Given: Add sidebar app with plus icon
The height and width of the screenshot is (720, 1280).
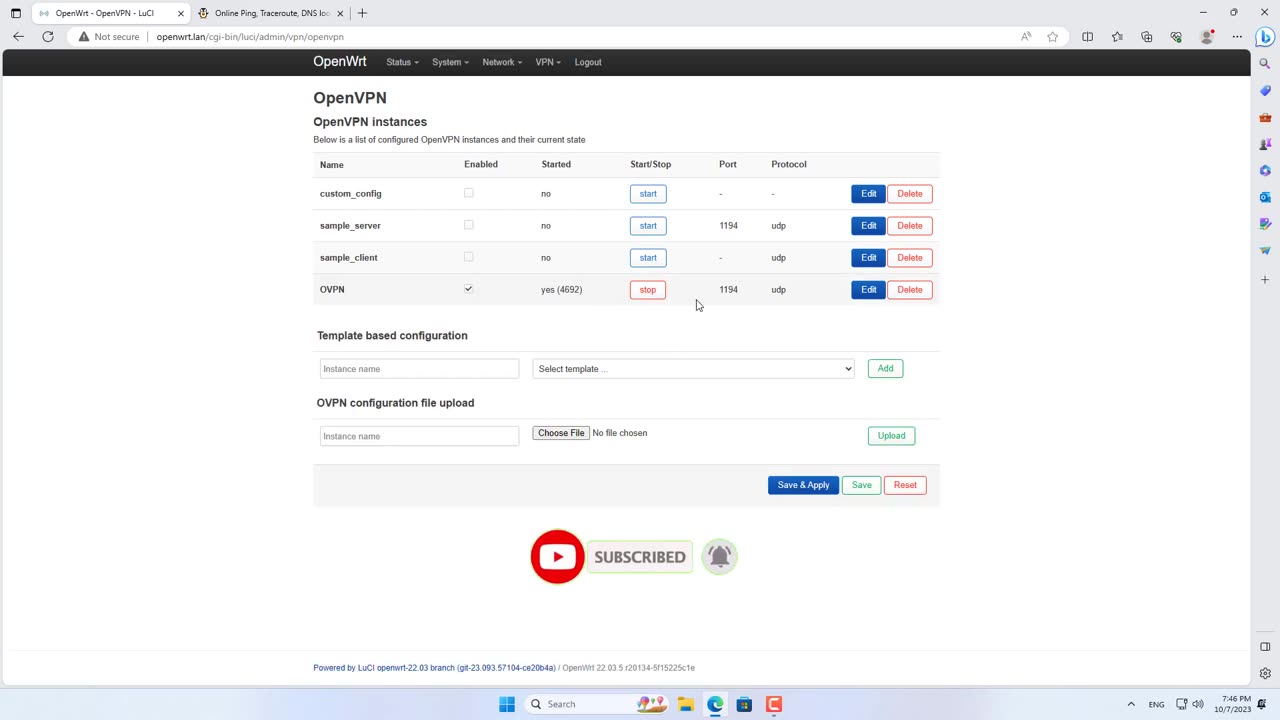Looking at the screenshot, I should click(x=1265, y=279).
